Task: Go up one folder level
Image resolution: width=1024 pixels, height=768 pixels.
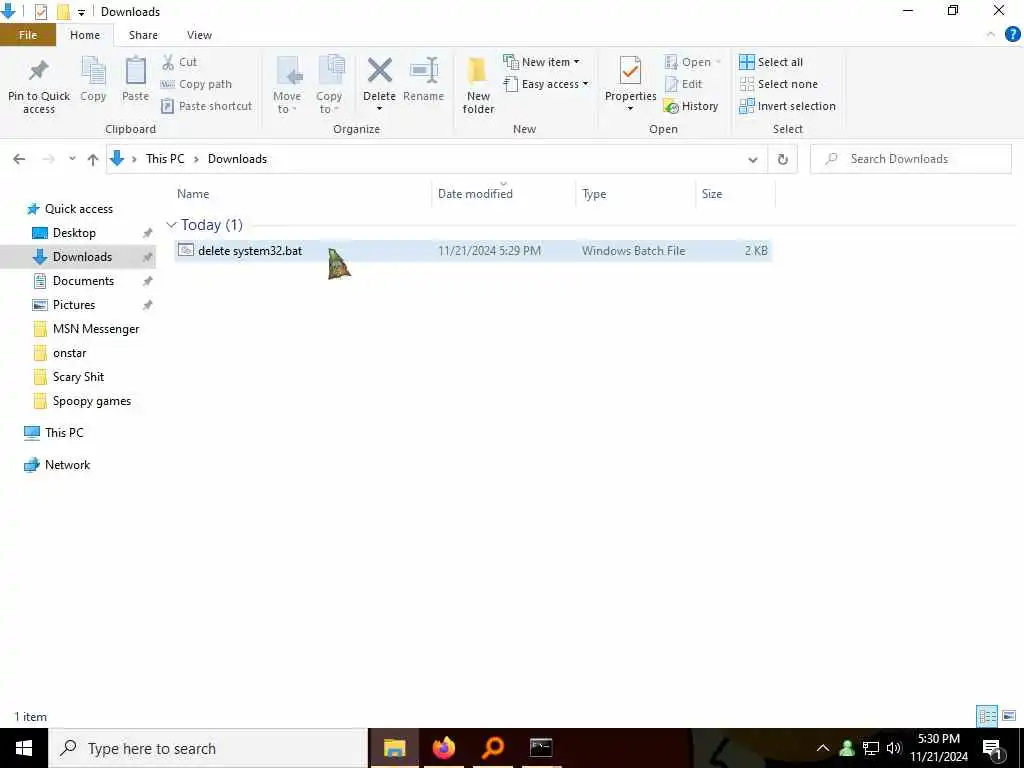Action: coord(93,159)
